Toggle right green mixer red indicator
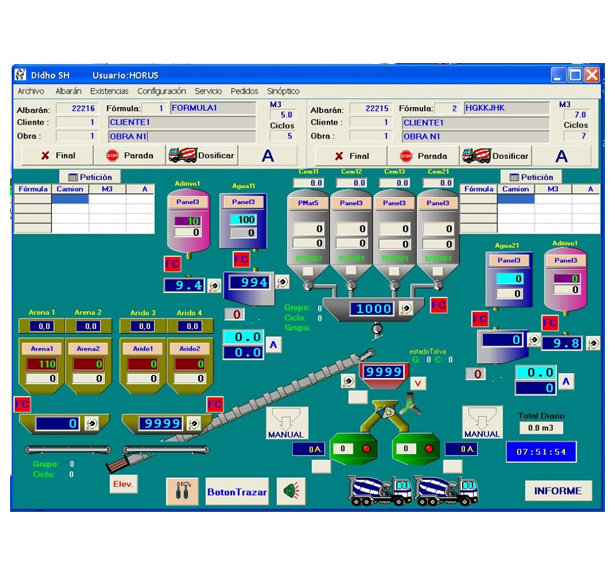This screenshot has width=615, height=574. (x=429, y=448)
